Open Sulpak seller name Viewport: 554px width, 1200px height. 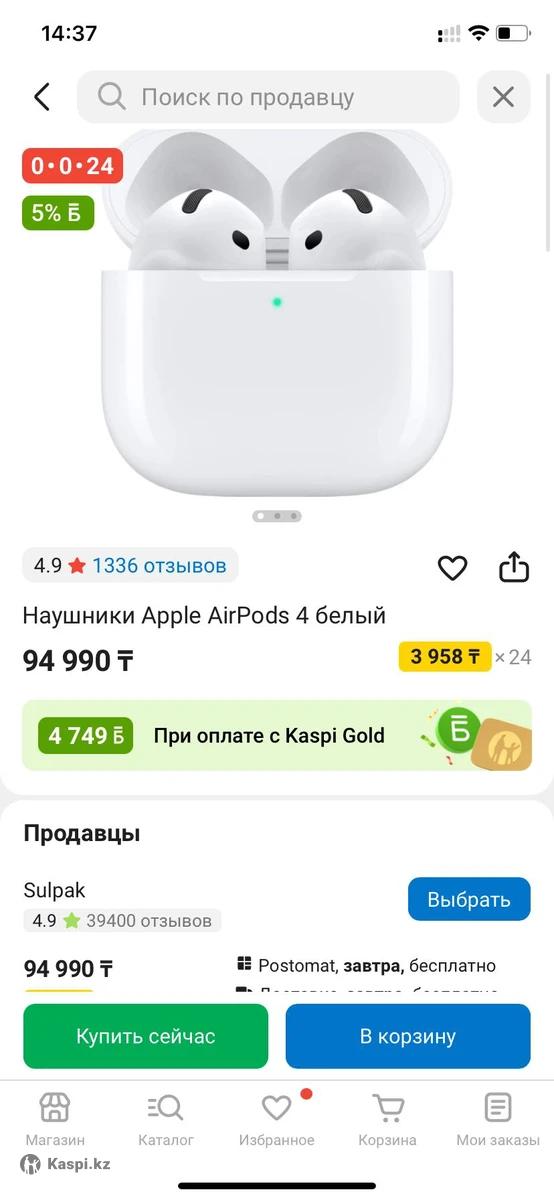[54, 890]
